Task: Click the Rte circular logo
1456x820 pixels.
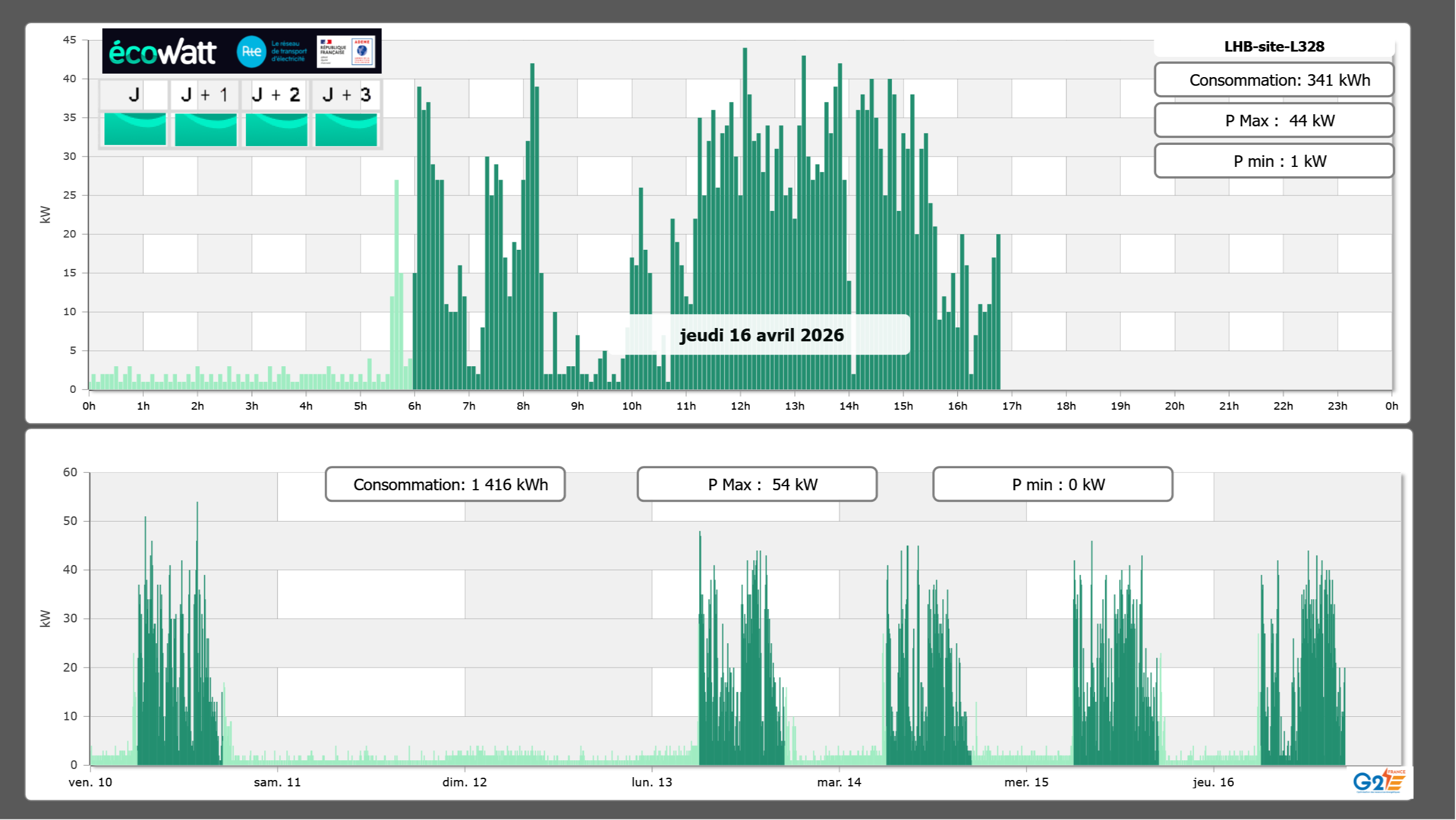Action: [251, 52]
